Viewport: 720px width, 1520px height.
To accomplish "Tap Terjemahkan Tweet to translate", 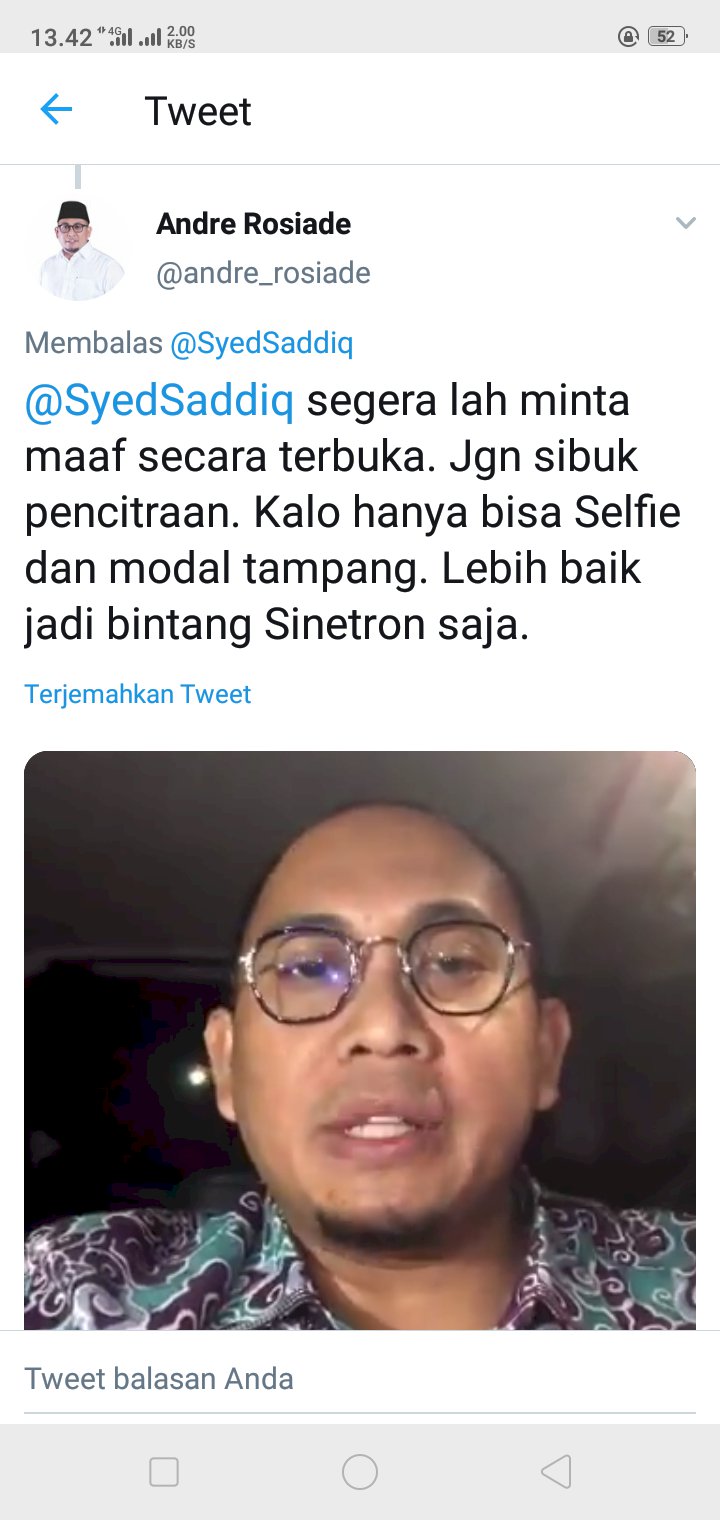I will coord(138,694).
